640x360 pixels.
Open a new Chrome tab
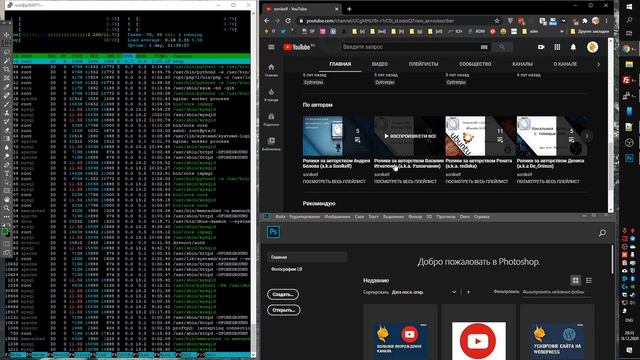click(349, 9)
